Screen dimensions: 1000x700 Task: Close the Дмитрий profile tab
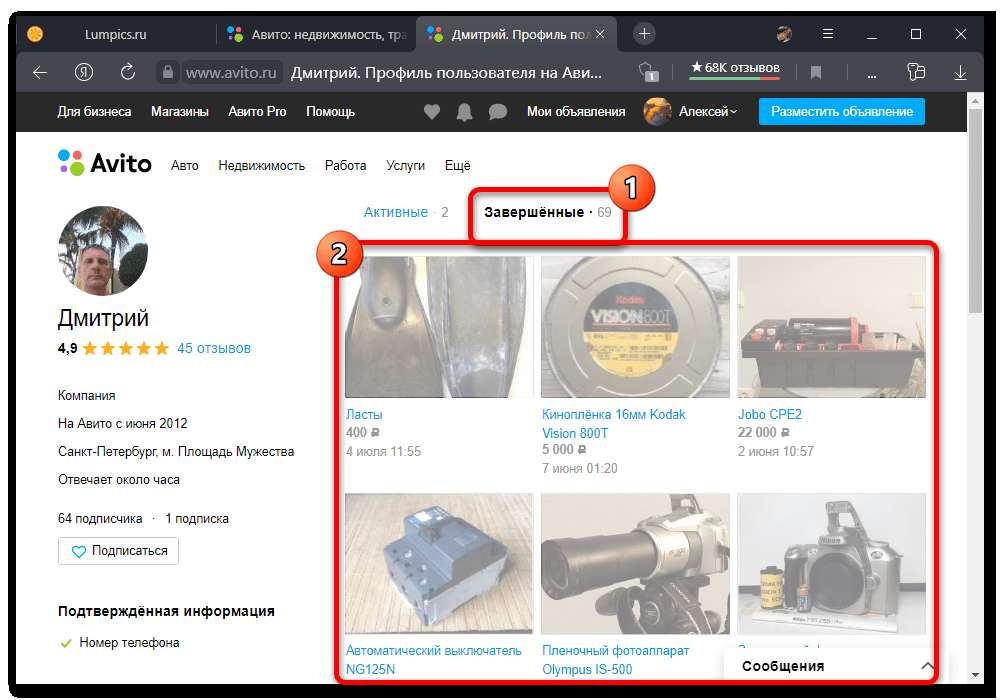(x=600, y=34)
